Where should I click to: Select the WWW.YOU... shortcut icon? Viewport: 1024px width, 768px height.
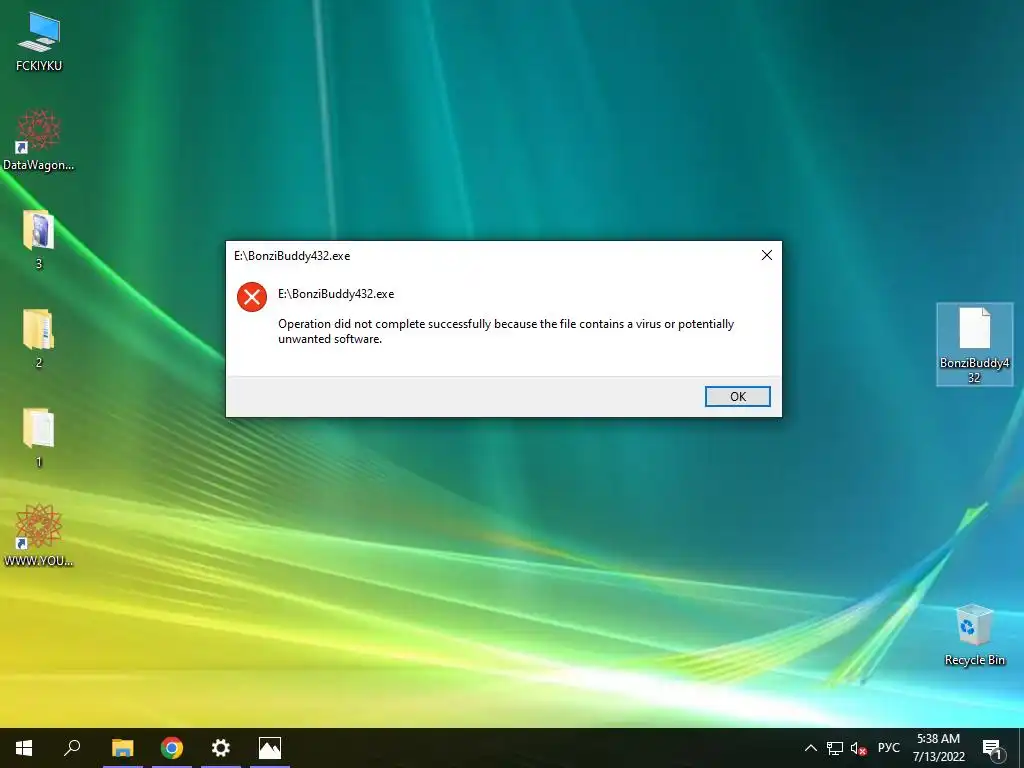click(x=39, y=535)
